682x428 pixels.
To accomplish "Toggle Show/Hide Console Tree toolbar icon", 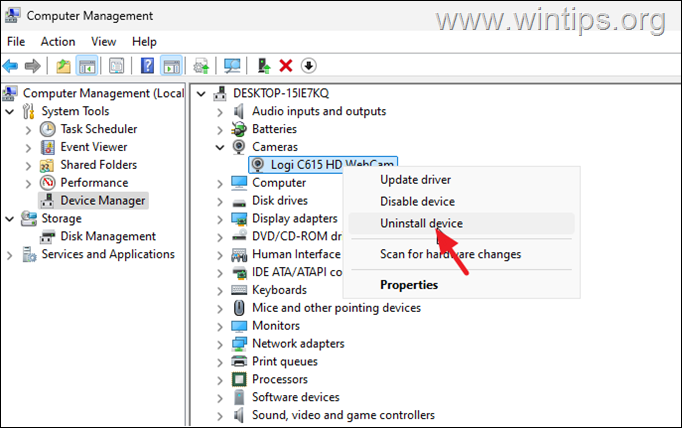I will (x=87, y=66).
